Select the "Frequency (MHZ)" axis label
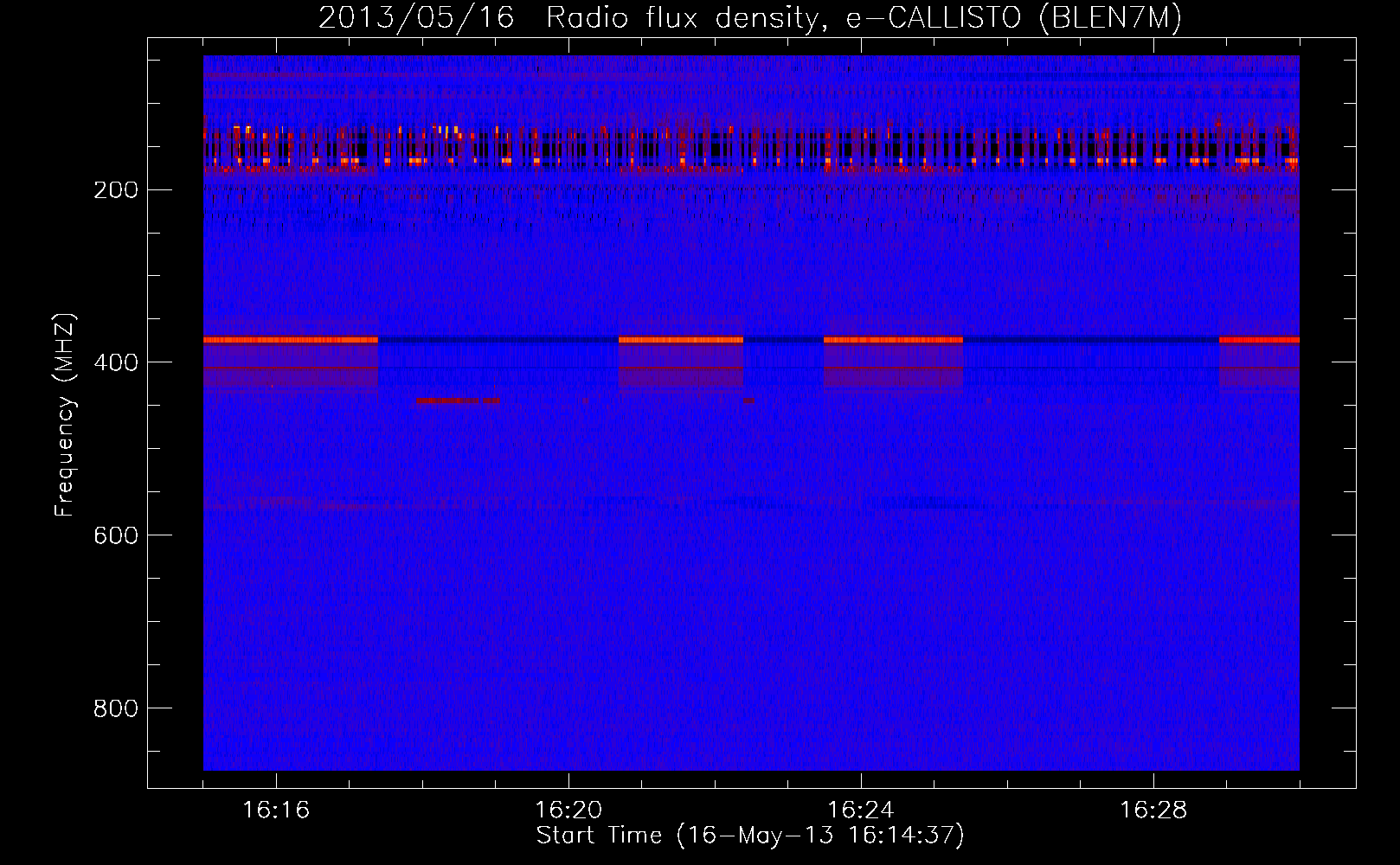This screenshot has width=1400, height=865. click(65, 414)
